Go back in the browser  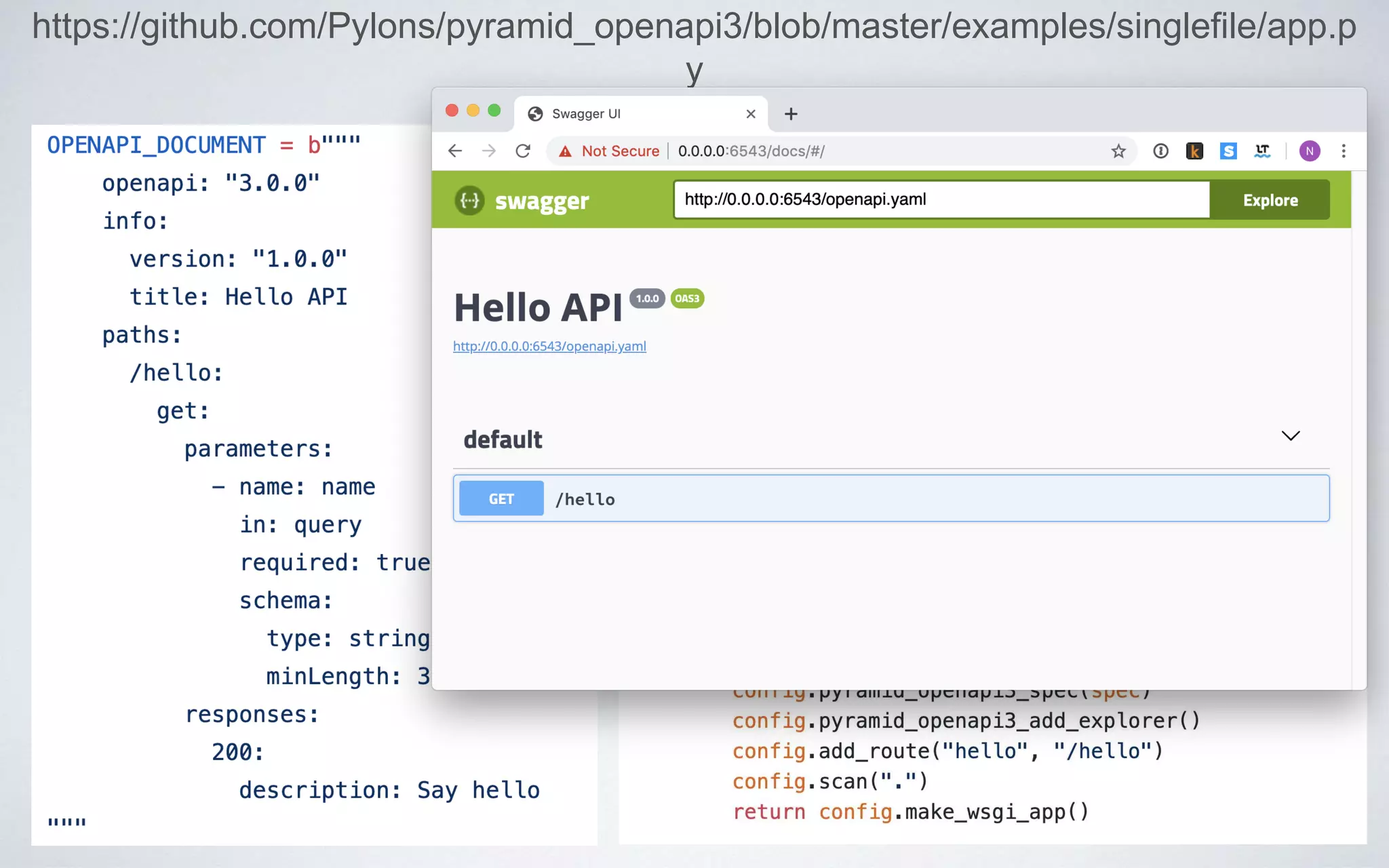click(455, 151)
